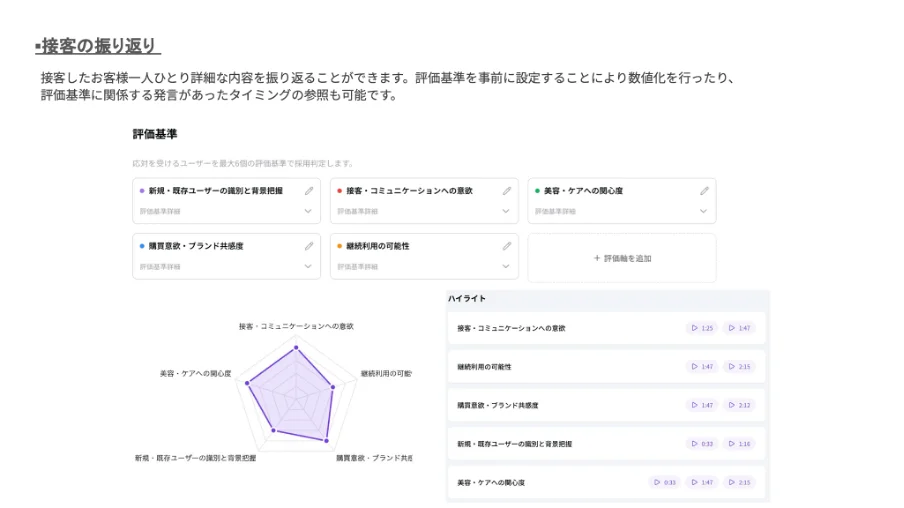Edit the 継続利用の可能性 criterion via pencil icon

tap(507, 246)
